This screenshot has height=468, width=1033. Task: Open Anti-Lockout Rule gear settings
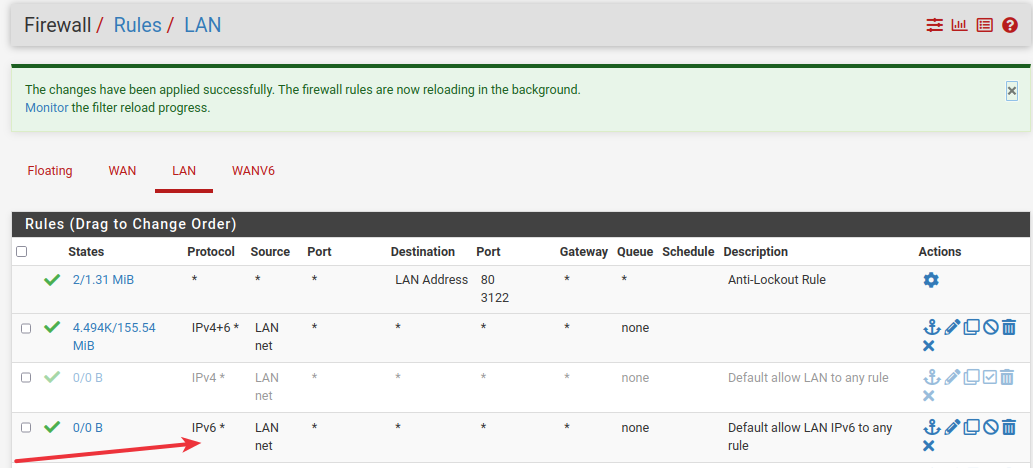tap(931, 280)
